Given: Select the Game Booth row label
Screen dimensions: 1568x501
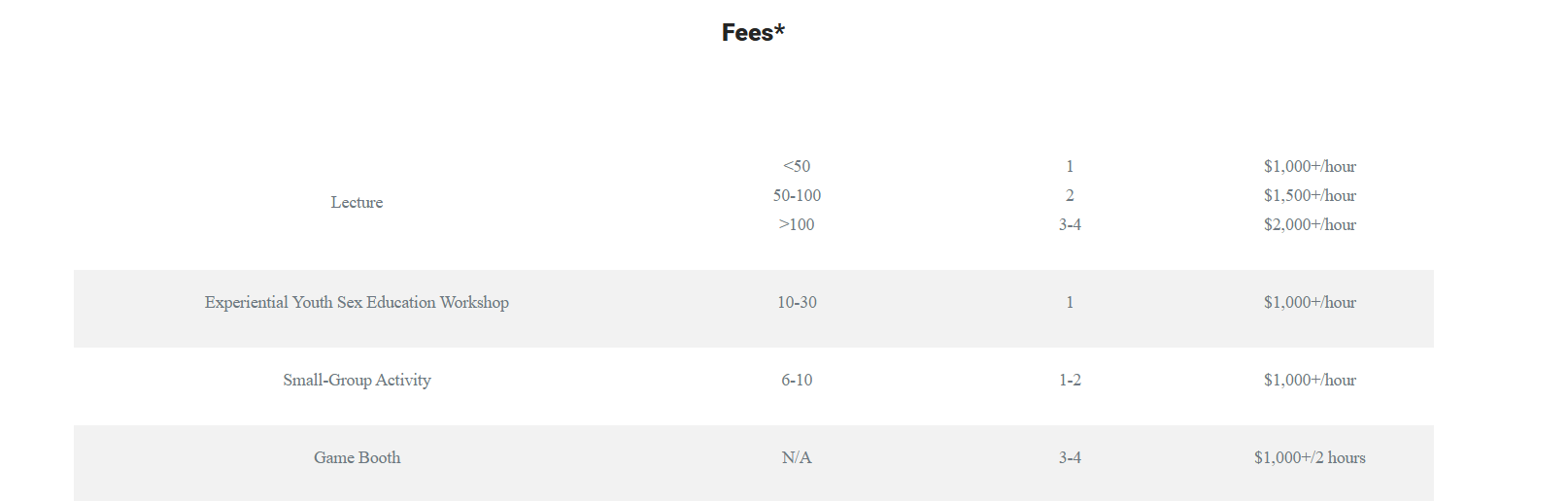Looking at the screenshot, I should coord(357,457).
